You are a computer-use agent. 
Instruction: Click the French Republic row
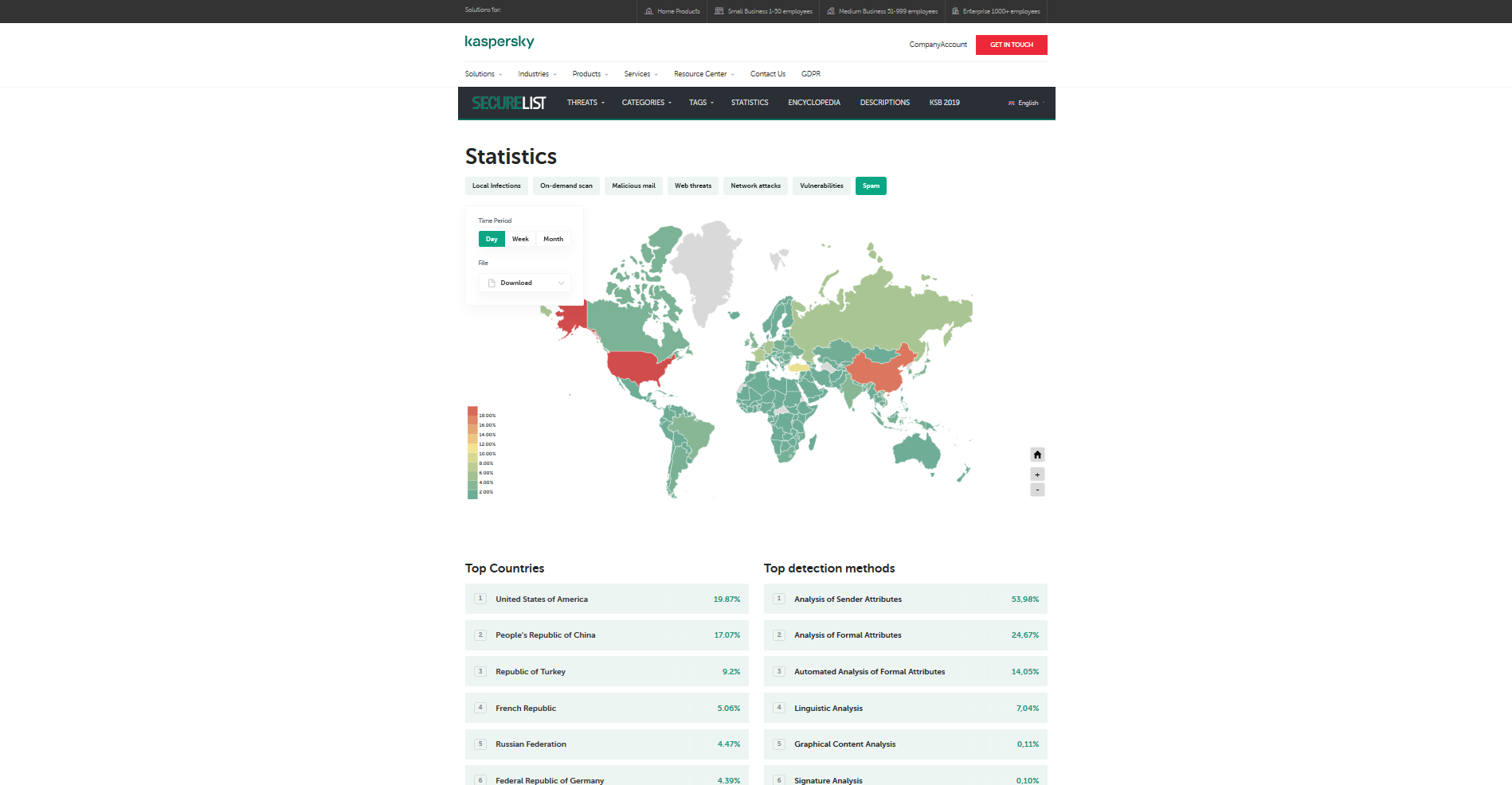[607, 708]
